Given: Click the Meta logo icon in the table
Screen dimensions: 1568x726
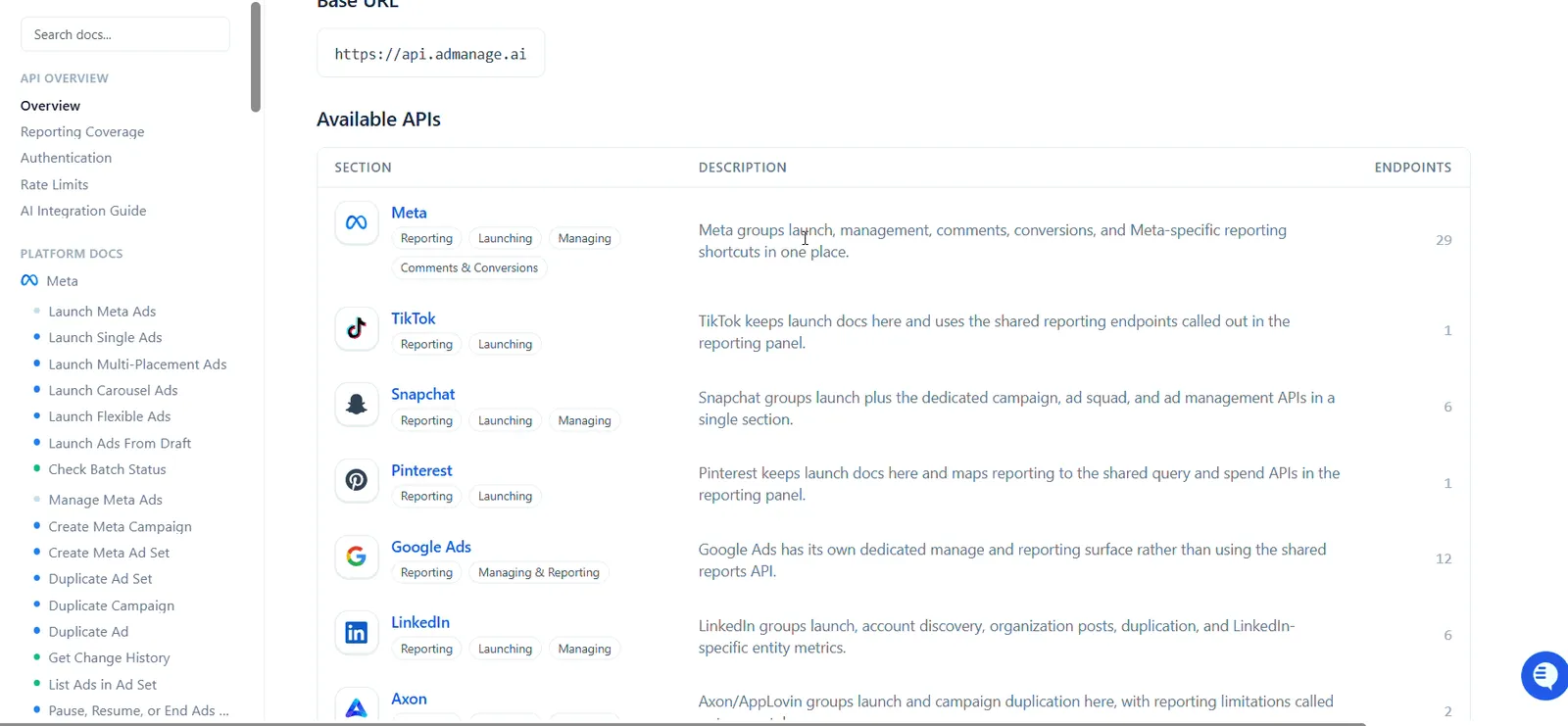Looking at the screenshot, I should (x=356, y=223).
